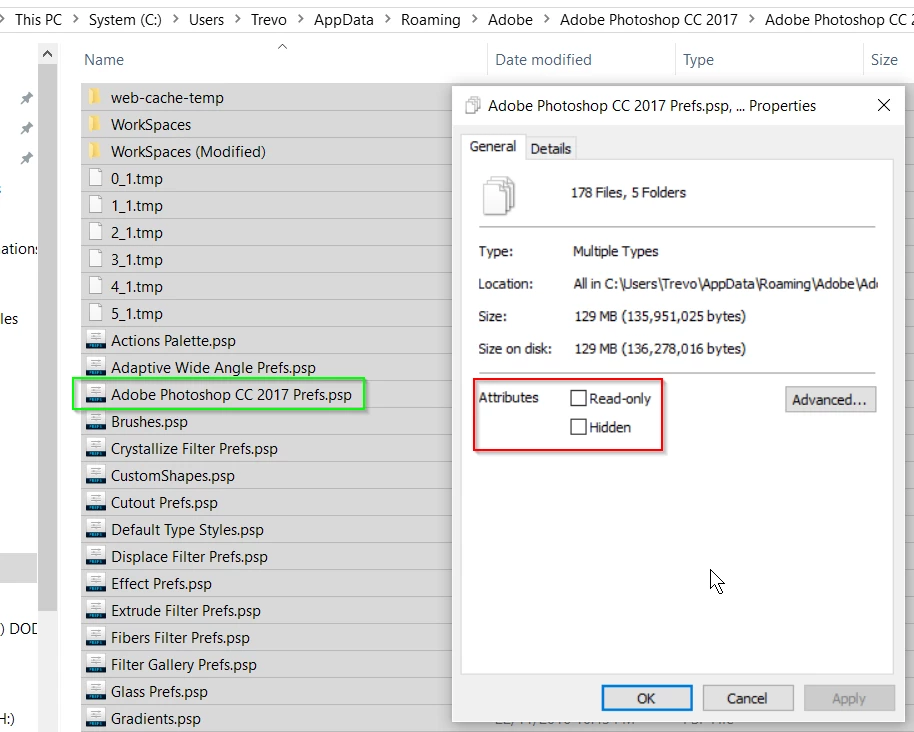Expand the chevron after System (C:)

point(175,19)
